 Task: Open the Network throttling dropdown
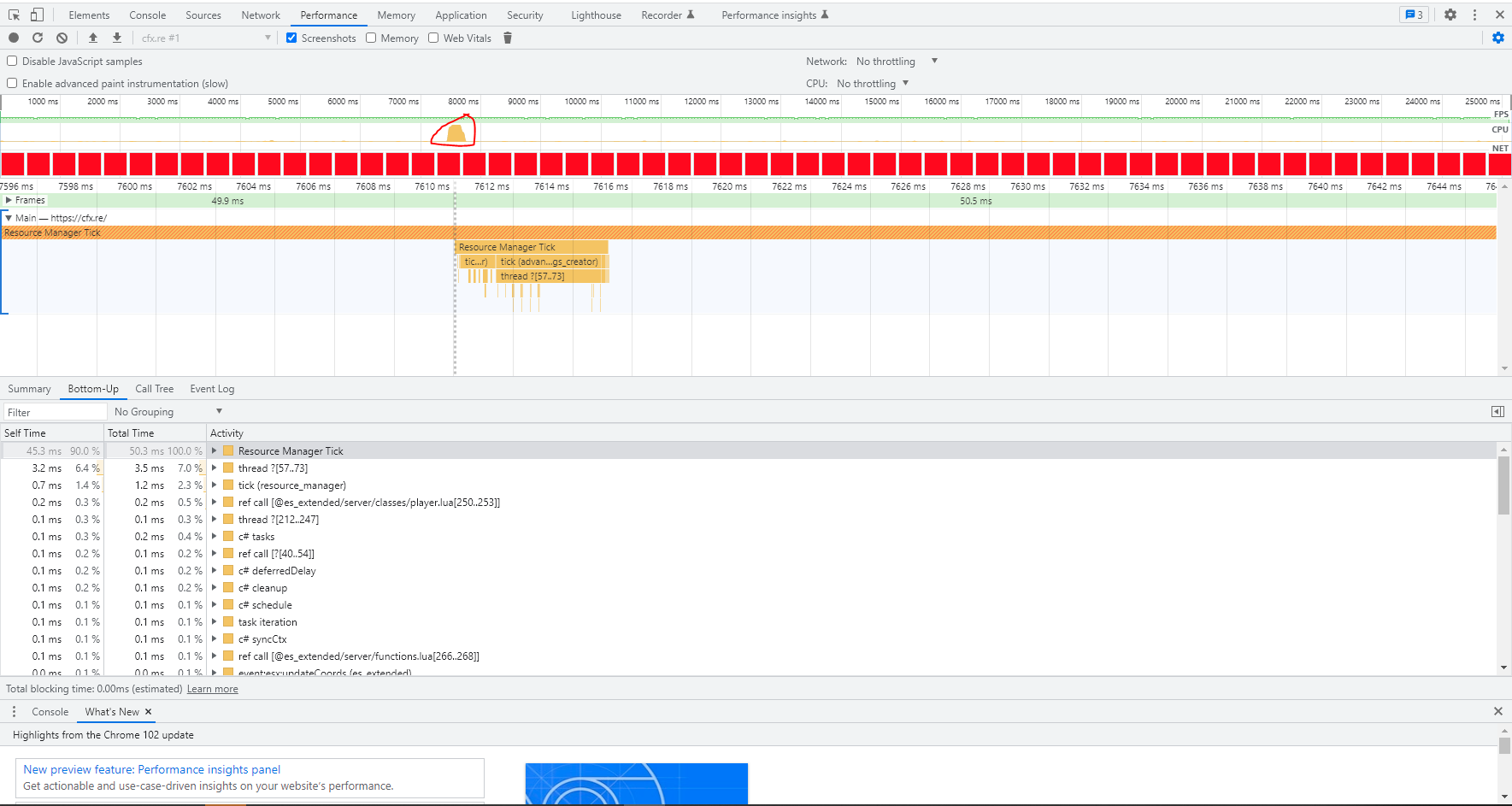(x=897, y=61)
